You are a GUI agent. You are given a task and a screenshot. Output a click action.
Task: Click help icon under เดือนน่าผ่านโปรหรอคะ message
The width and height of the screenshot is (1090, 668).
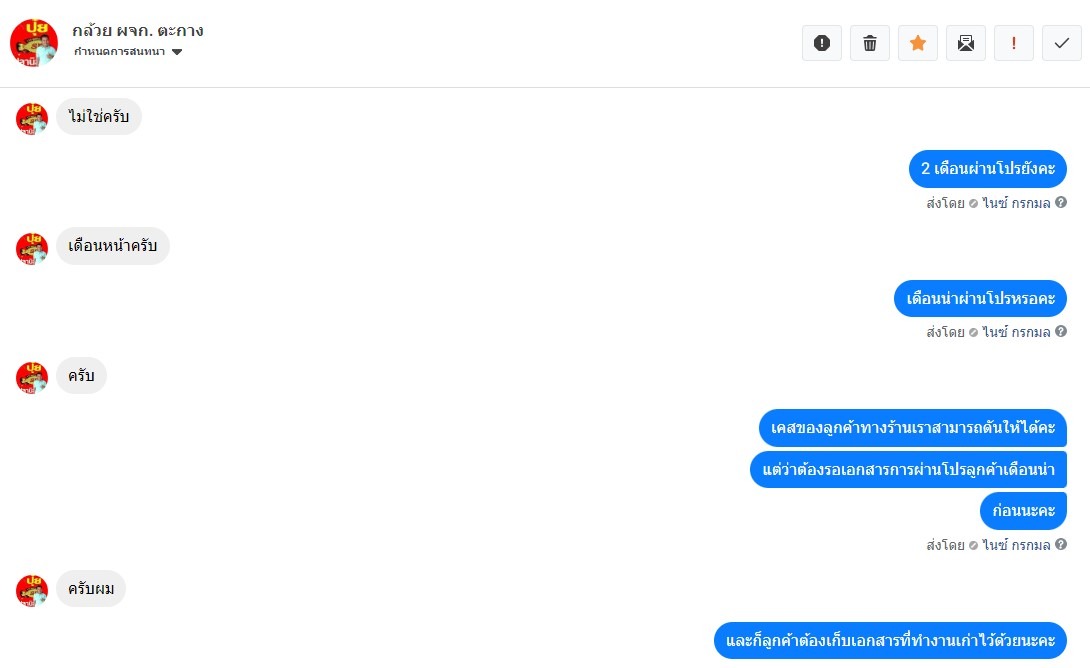coord(1061,332)
